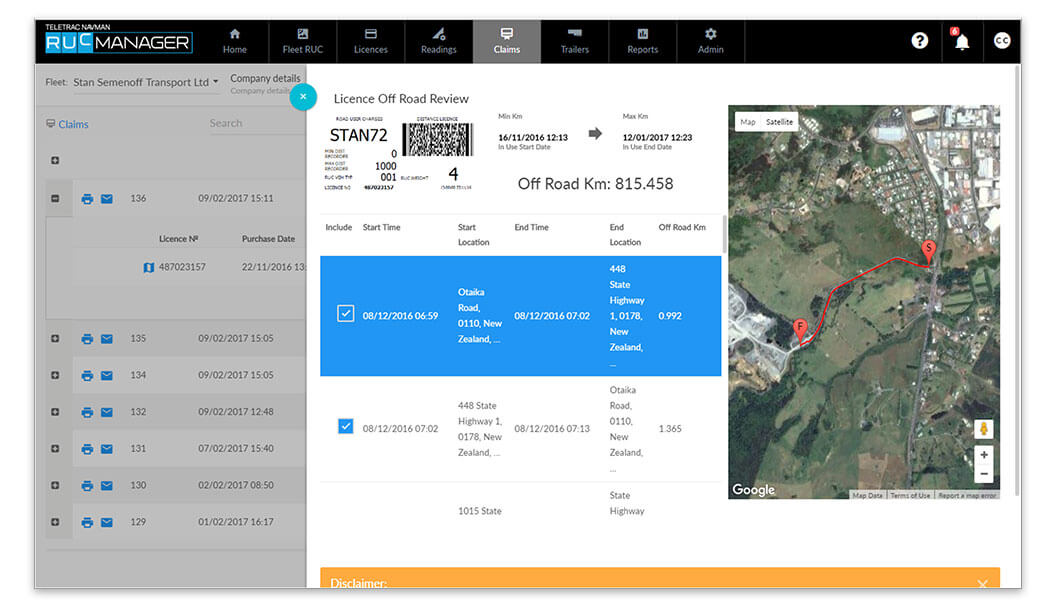Click map icon beside licence 487023157
The height and width of the screenshot is (616, 1059).
[x=149, y=267]
